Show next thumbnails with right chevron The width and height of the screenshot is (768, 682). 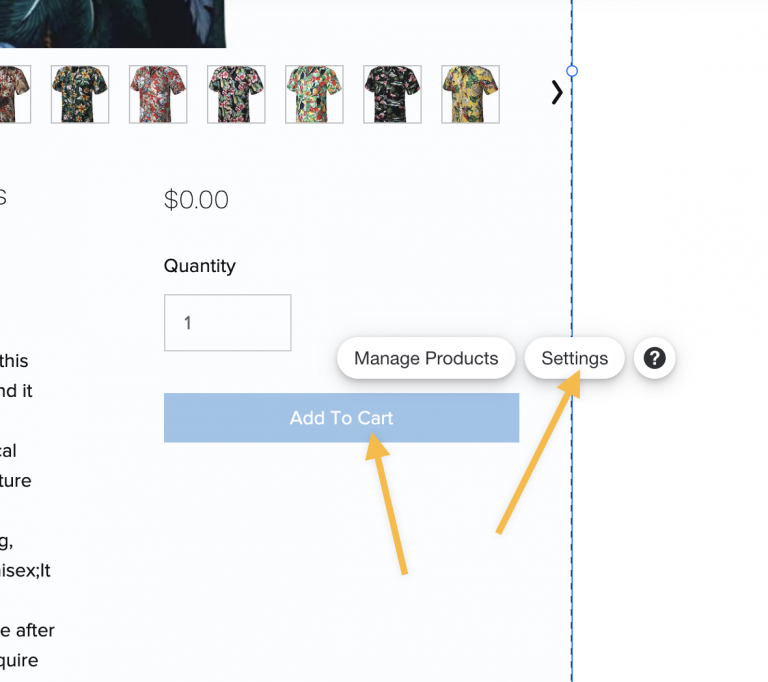557,93
